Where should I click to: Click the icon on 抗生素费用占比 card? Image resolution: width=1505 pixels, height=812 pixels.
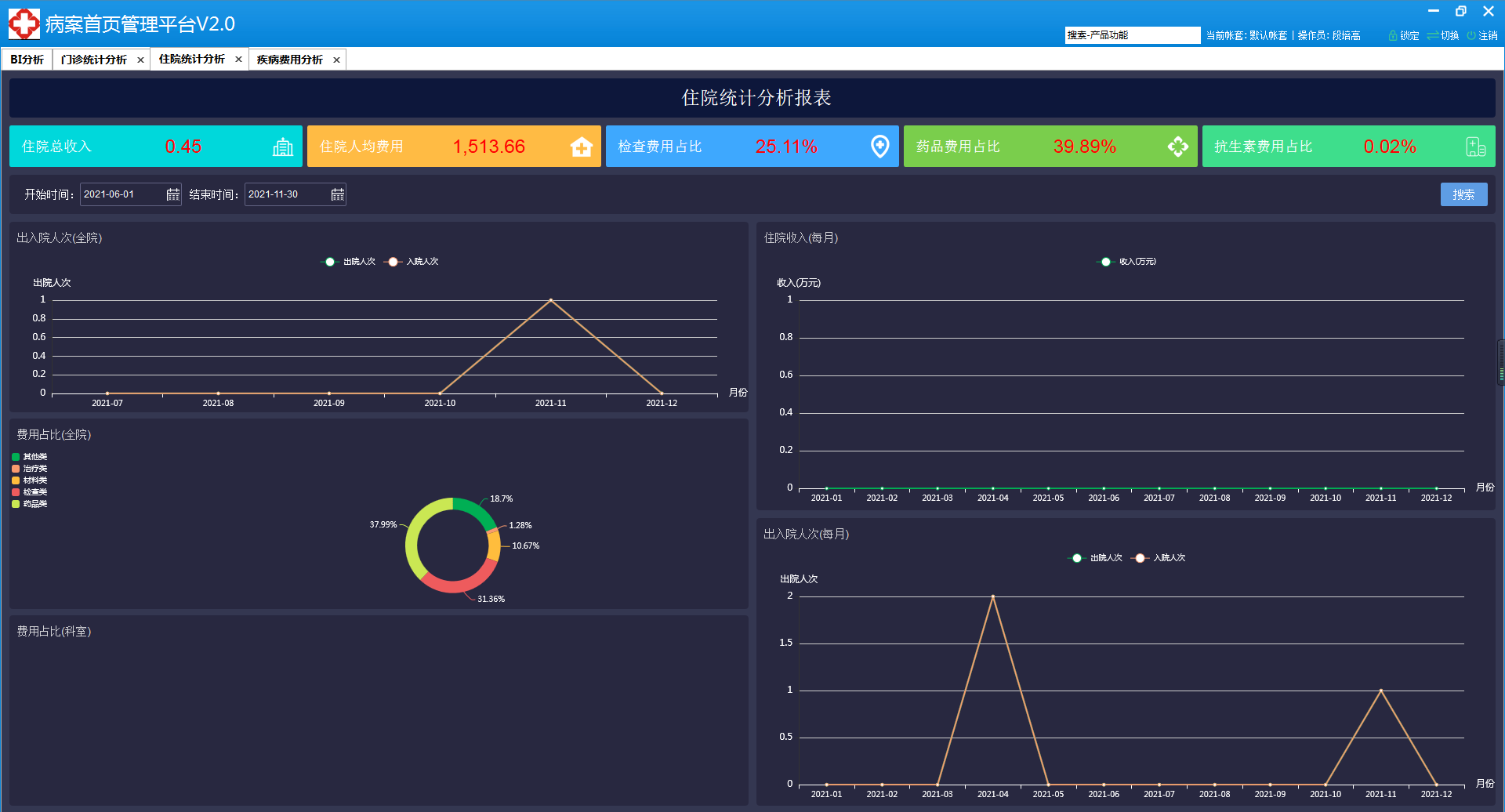click(x=1475, y=147)
